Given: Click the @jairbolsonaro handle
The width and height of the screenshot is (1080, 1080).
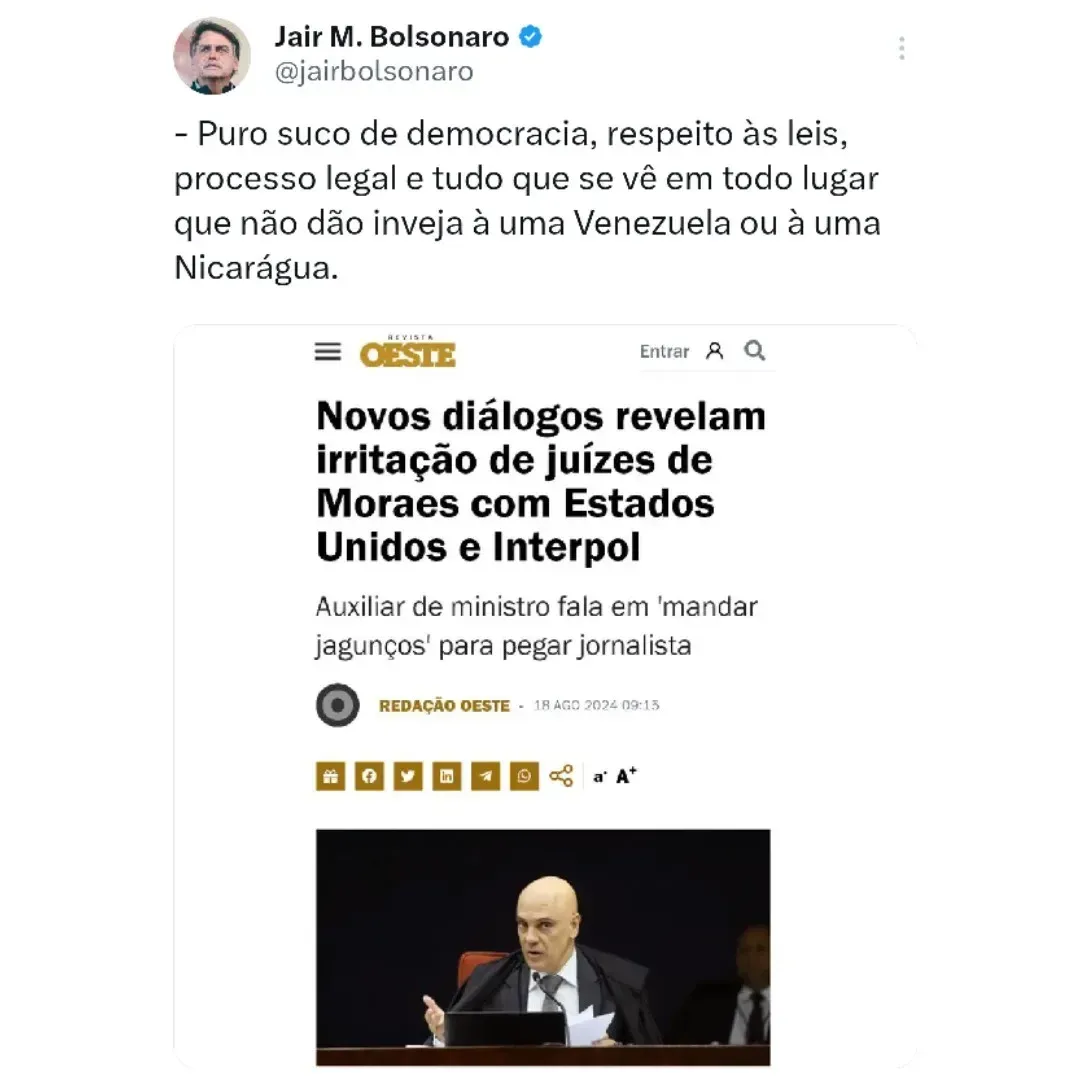Looking at the screenshot, I should [374, 71].
